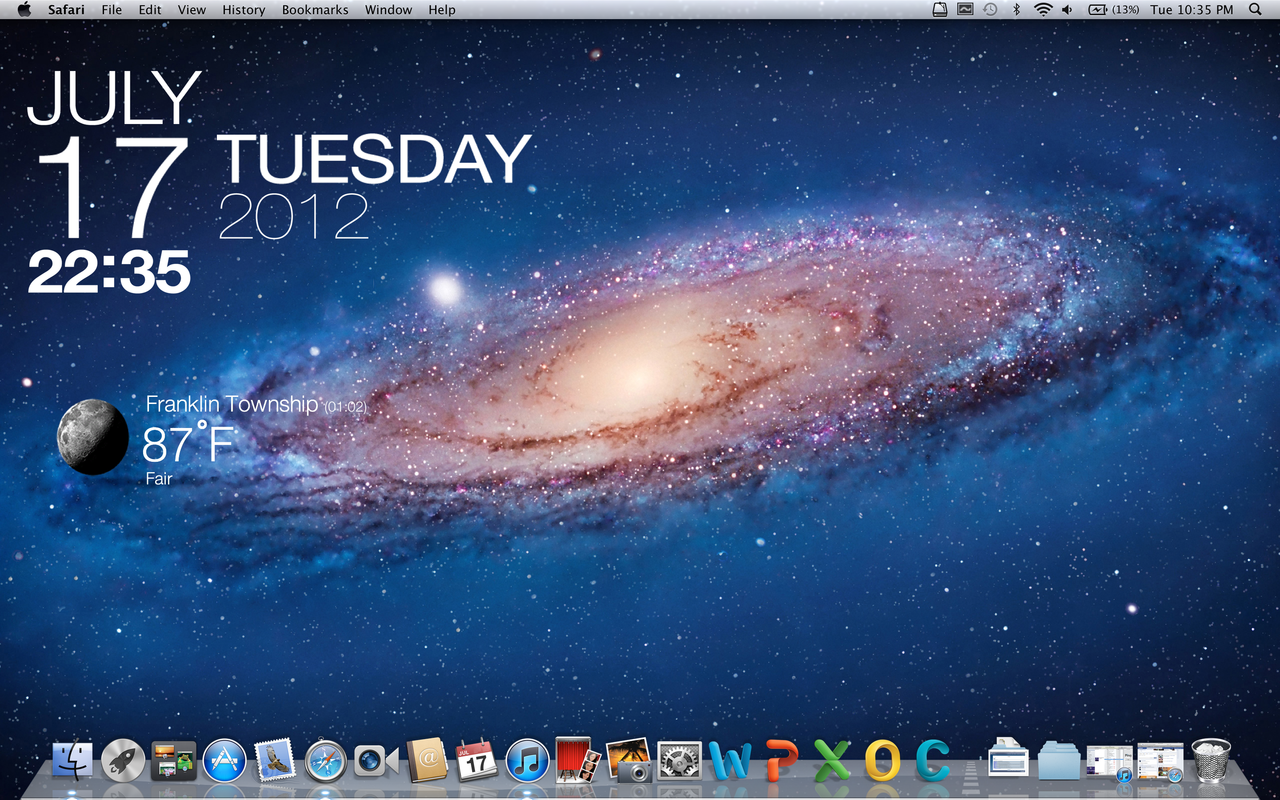Open Spotlight search magnifying glass

click(1255, 10)
